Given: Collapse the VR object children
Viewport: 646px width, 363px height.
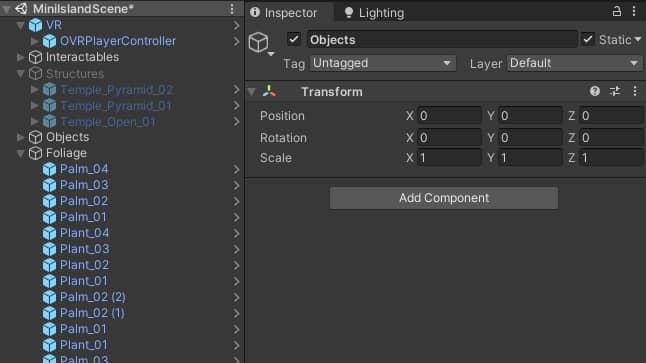Looking at the screenshot, I should (20, 25).
